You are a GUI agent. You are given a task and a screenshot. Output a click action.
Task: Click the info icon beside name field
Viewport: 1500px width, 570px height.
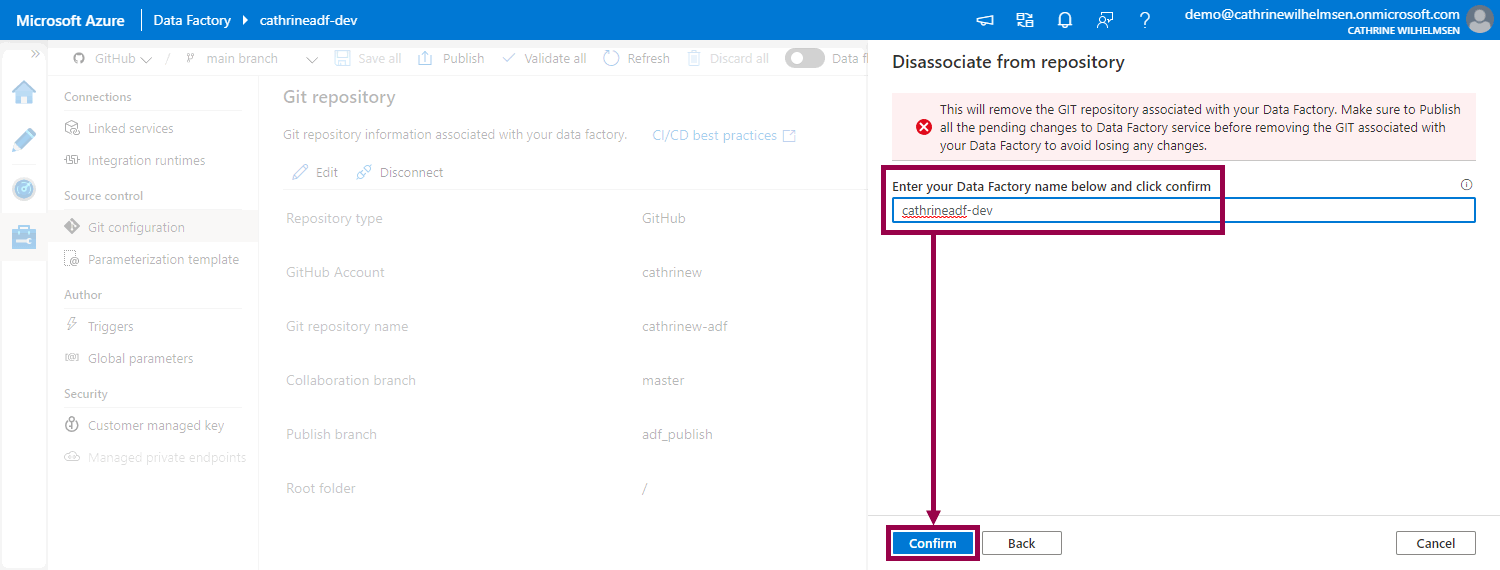click(x=1467, y=185)
